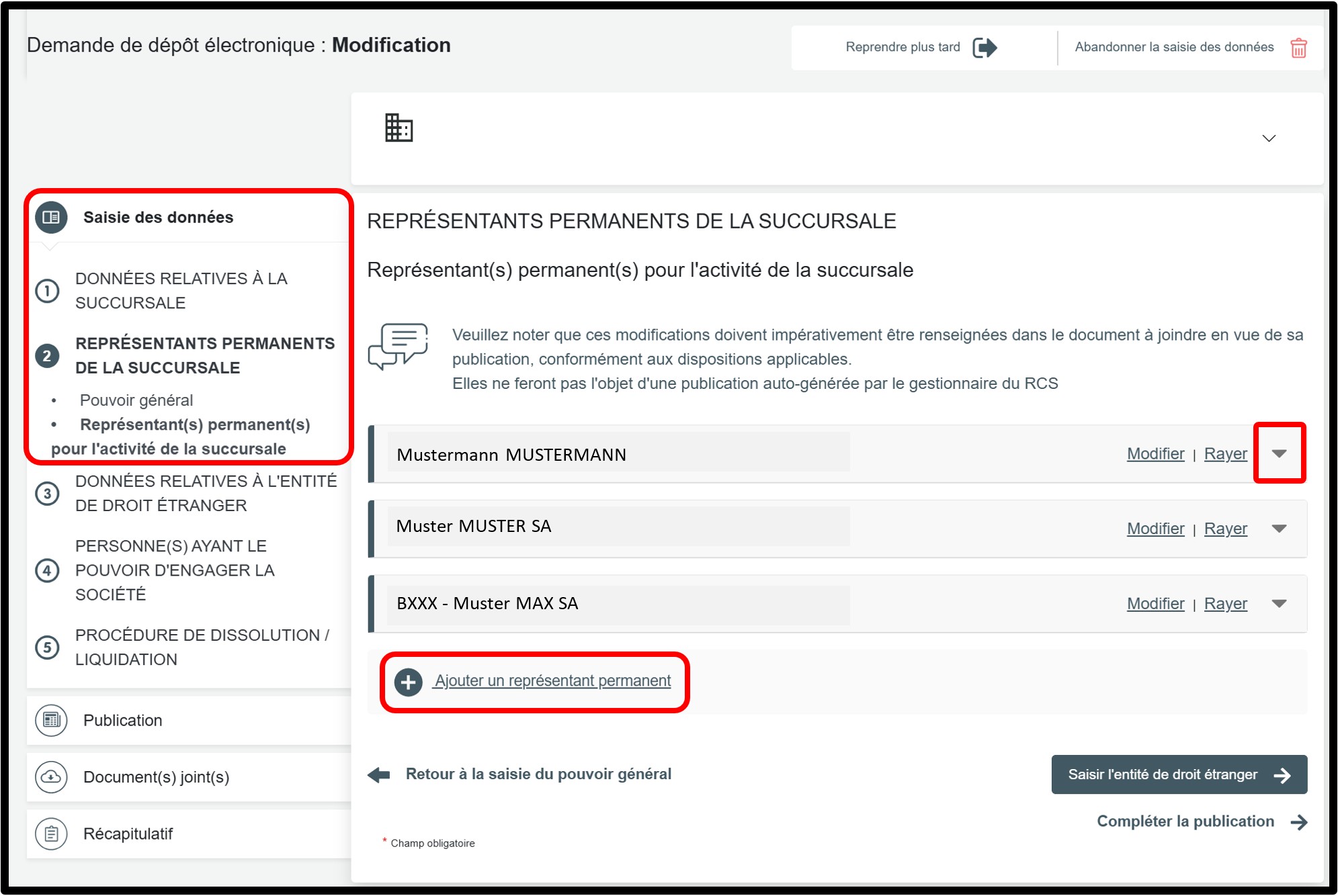Click the 'Reprendre plus tard' exit arrow icon
Image resolution: width=1338 pixels, height=896 pixels.
[x=985, y=48]
